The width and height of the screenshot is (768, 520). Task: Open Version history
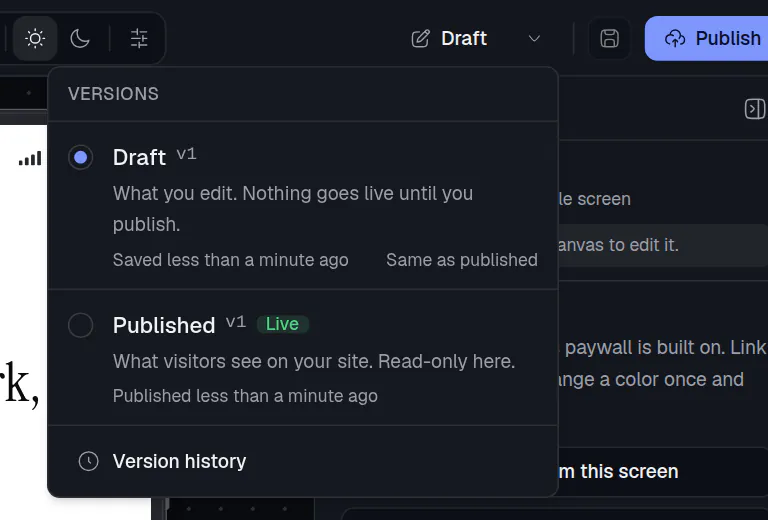(303, 461)
